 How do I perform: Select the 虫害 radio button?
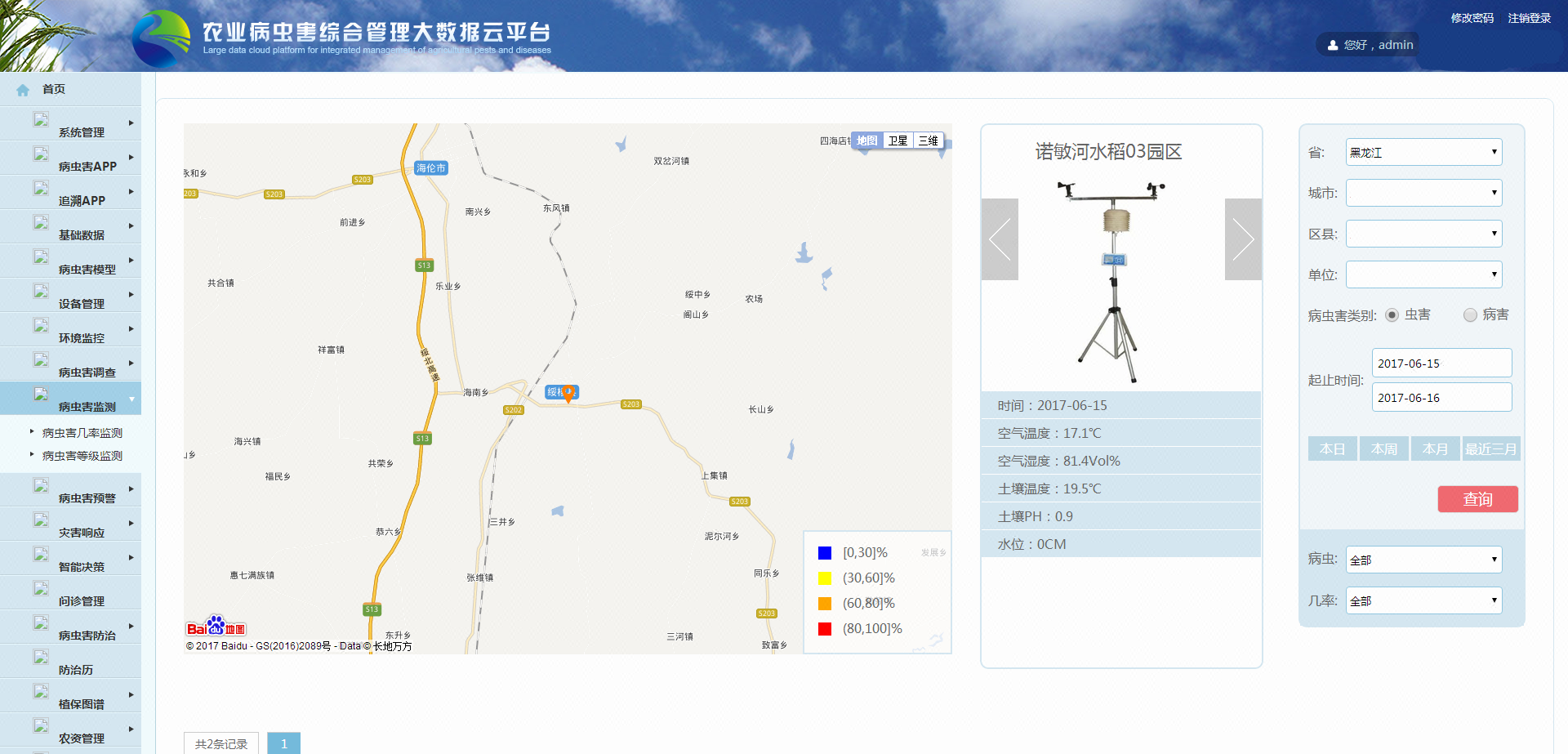point(1392,315)
